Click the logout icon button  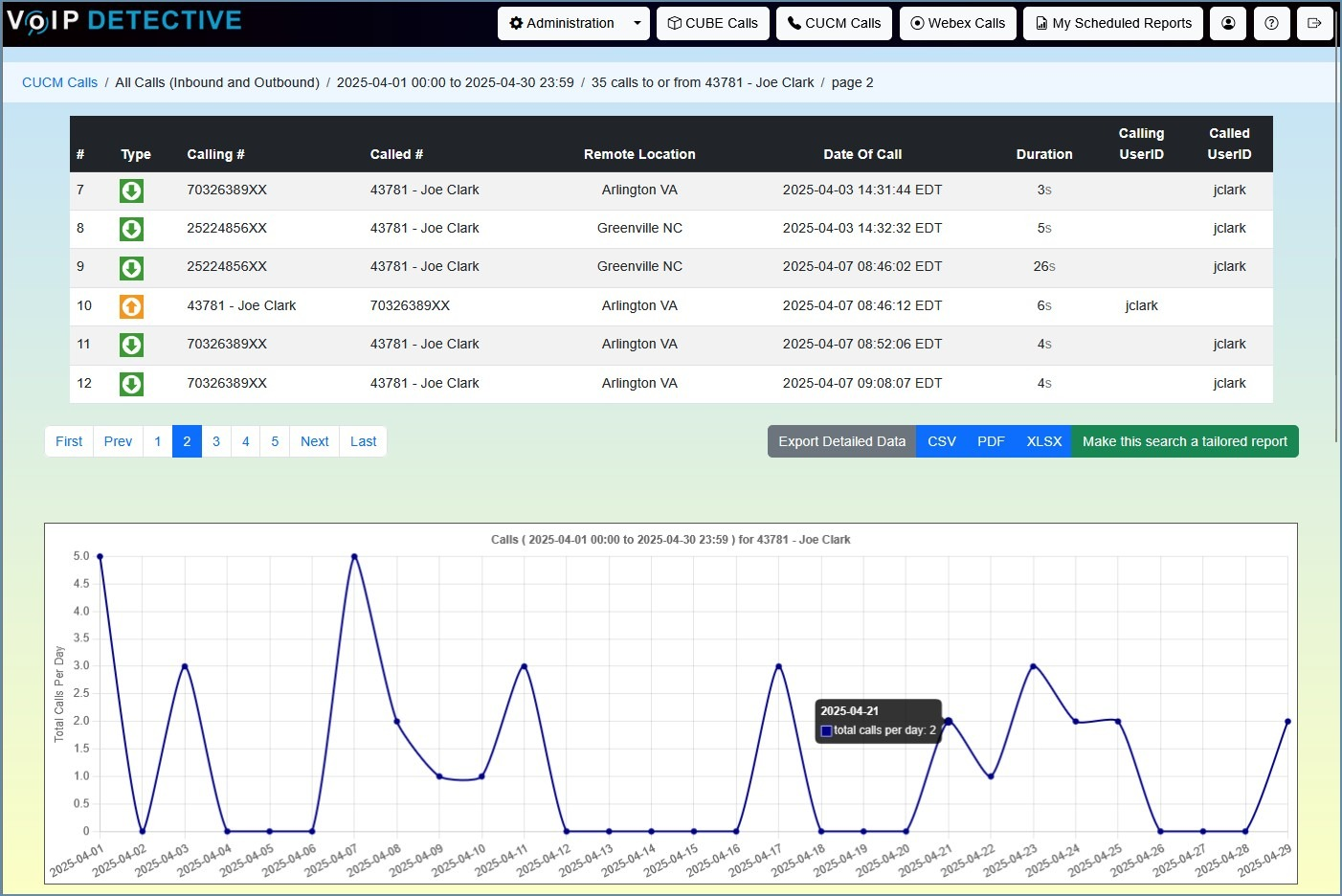[x=1314, y=23]
